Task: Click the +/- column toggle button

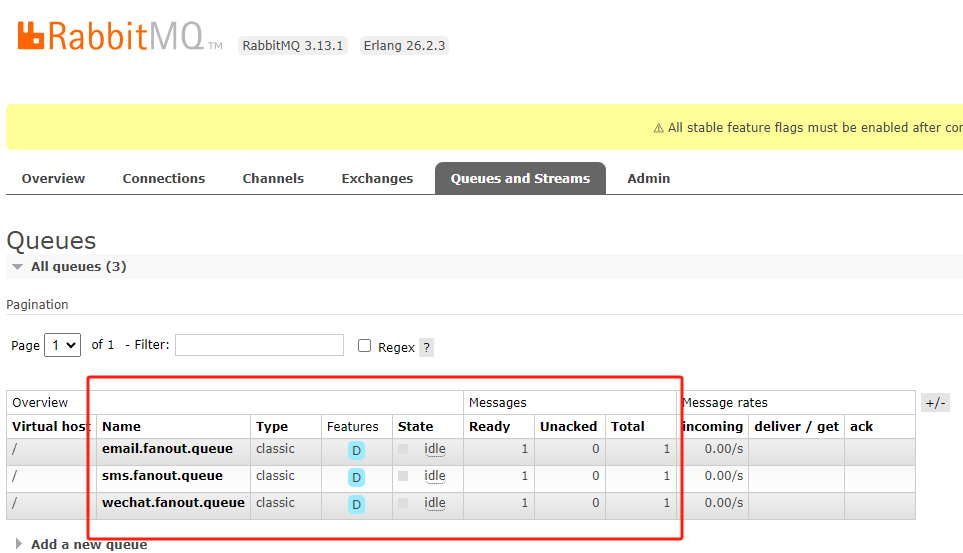Action: point(935,402)
